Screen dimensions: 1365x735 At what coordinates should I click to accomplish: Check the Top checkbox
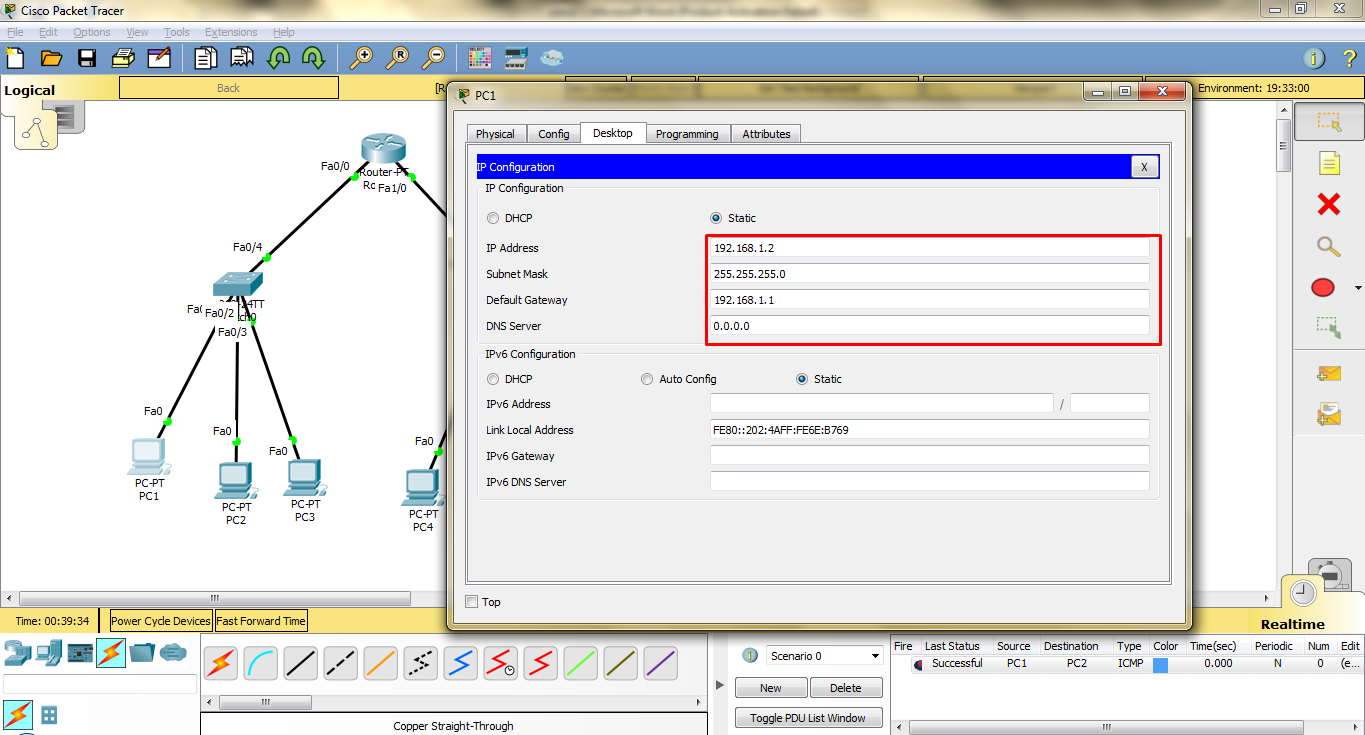[x=472, y=602]
